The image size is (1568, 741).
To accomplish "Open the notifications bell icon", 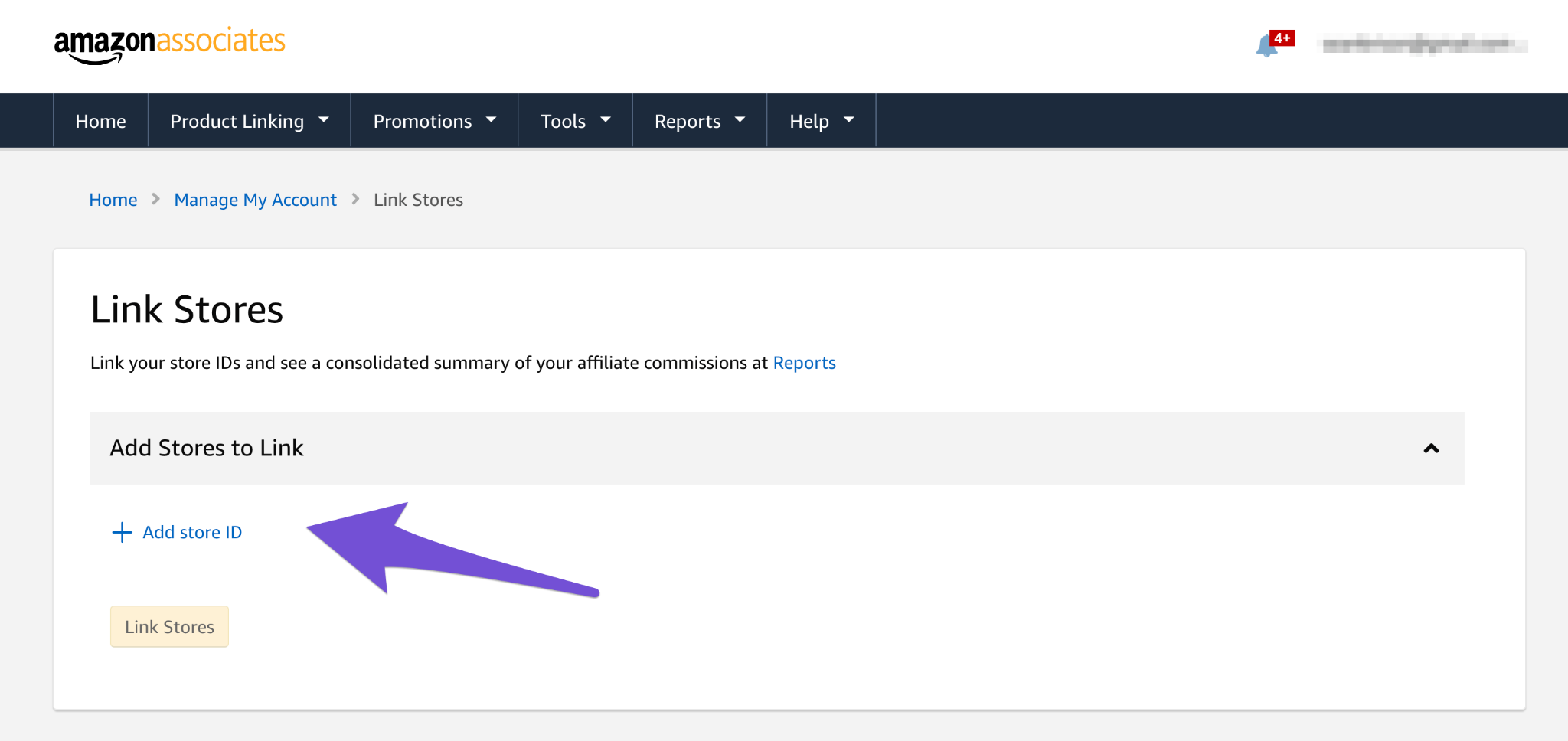I will pyautogui.click(x=1268, y=46).
